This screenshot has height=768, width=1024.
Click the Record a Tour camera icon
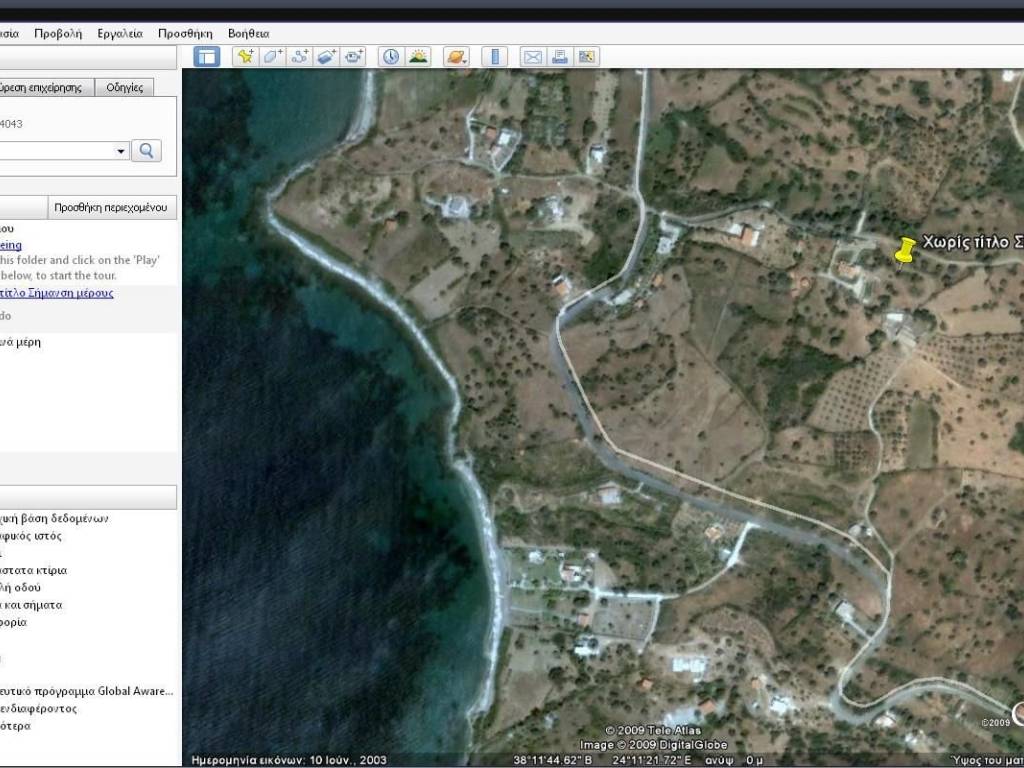tap(354, 57)
